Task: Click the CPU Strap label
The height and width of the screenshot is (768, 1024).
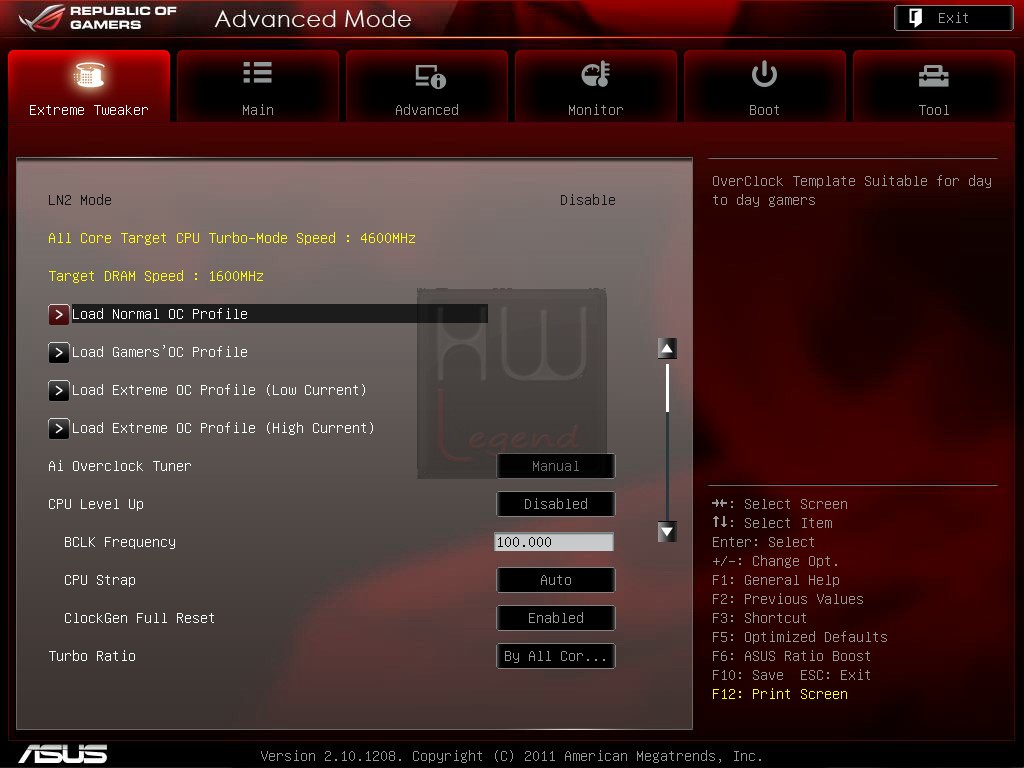Action: [100, 580]
